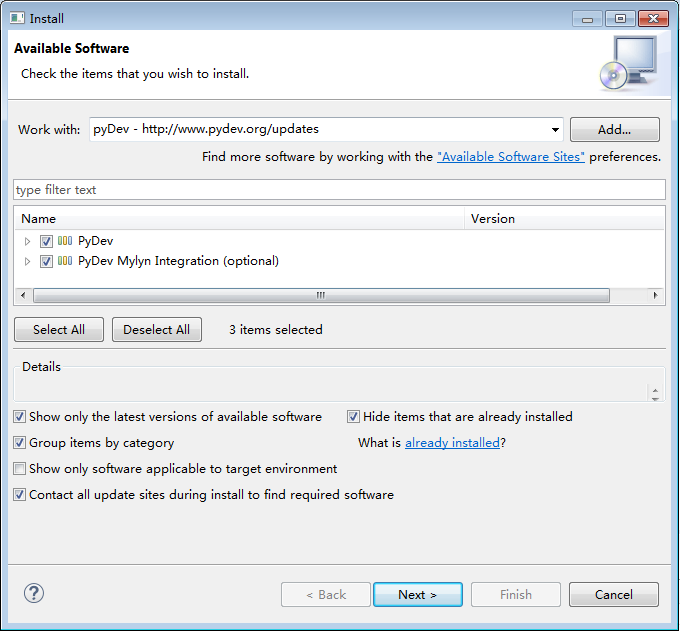Maximize the Install dialog window
Viewport: 680px width, 631px height.
[x=621, y=19]
